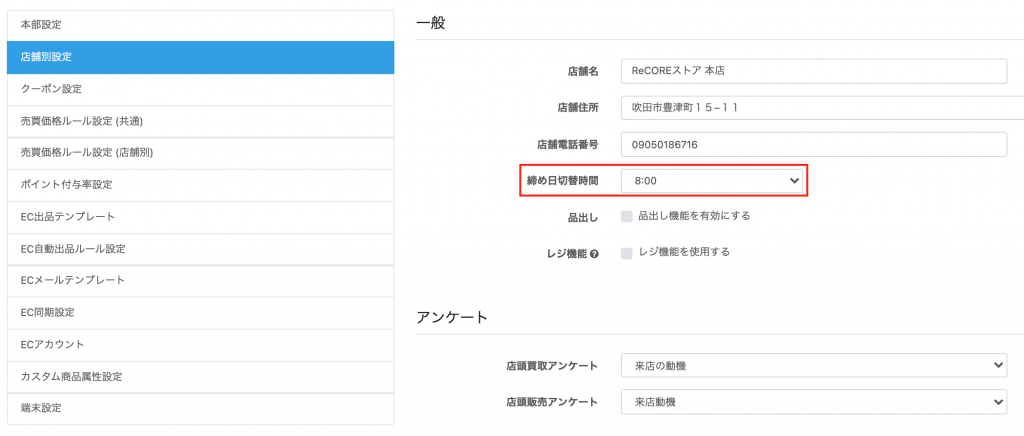The width and height of the screenshot is (1024, 436).
Task: Select ポイント付与率設定 in the sidebar
Action: (200, 185)
